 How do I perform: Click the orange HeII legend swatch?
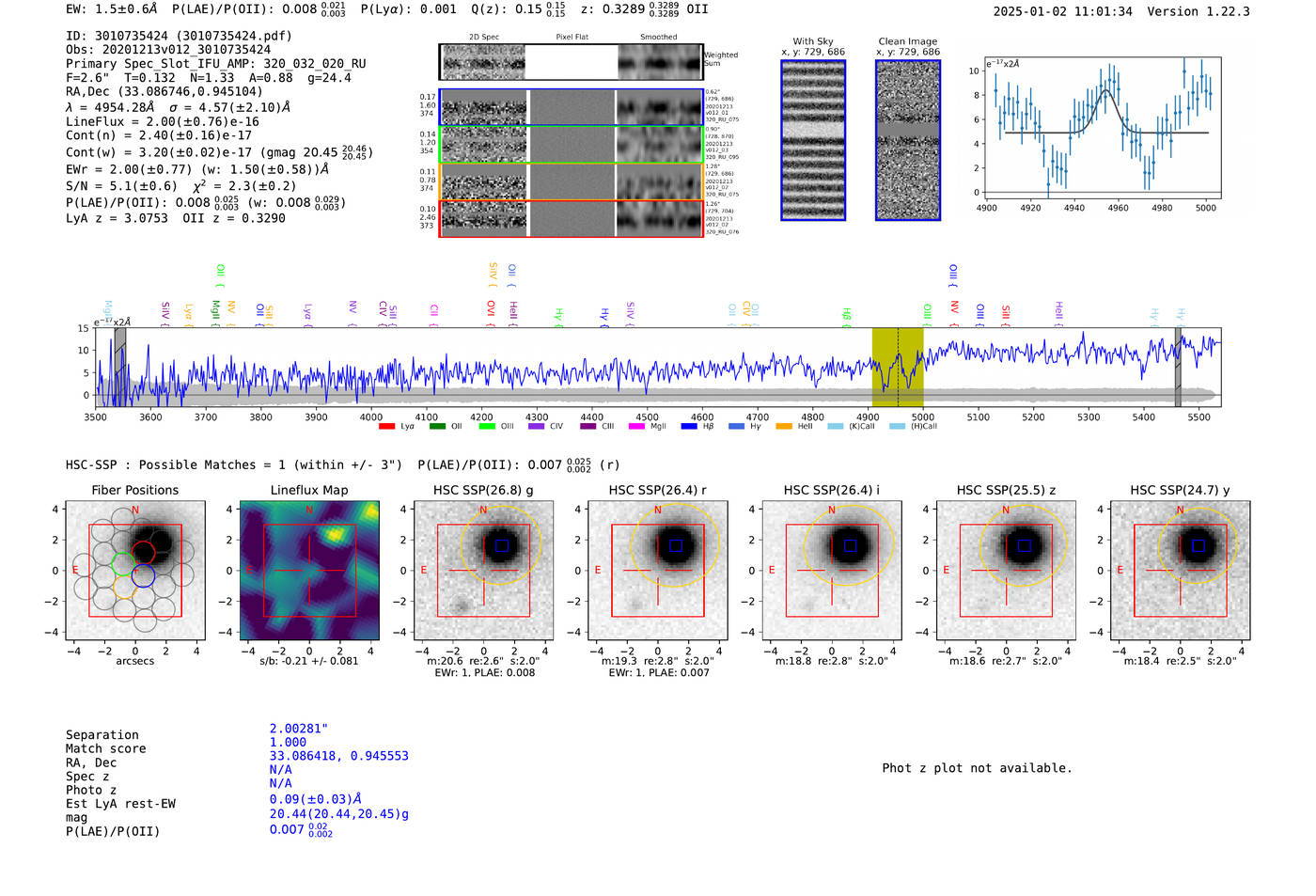(784, 427)
